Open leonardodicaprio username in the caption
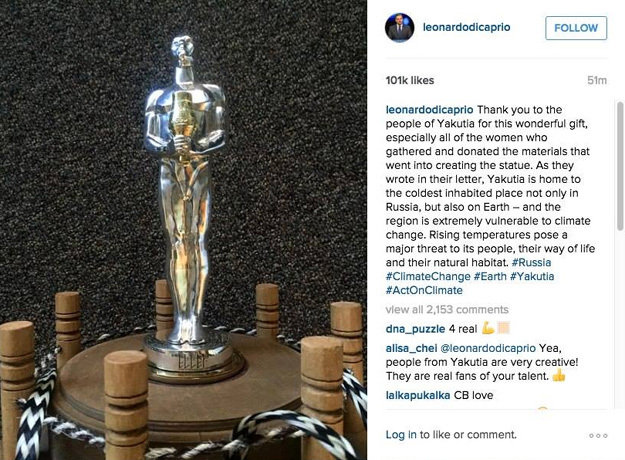Viewport: 625px width, 460px height. [429, 110]
